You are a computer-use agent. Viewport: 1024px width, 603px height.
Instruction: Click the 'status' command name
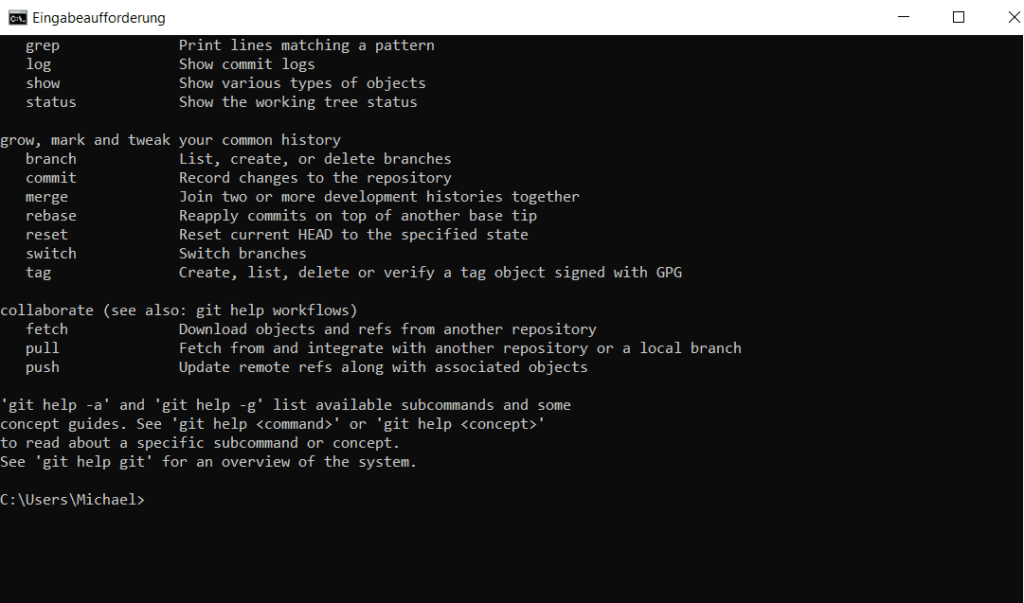point(51,102)
